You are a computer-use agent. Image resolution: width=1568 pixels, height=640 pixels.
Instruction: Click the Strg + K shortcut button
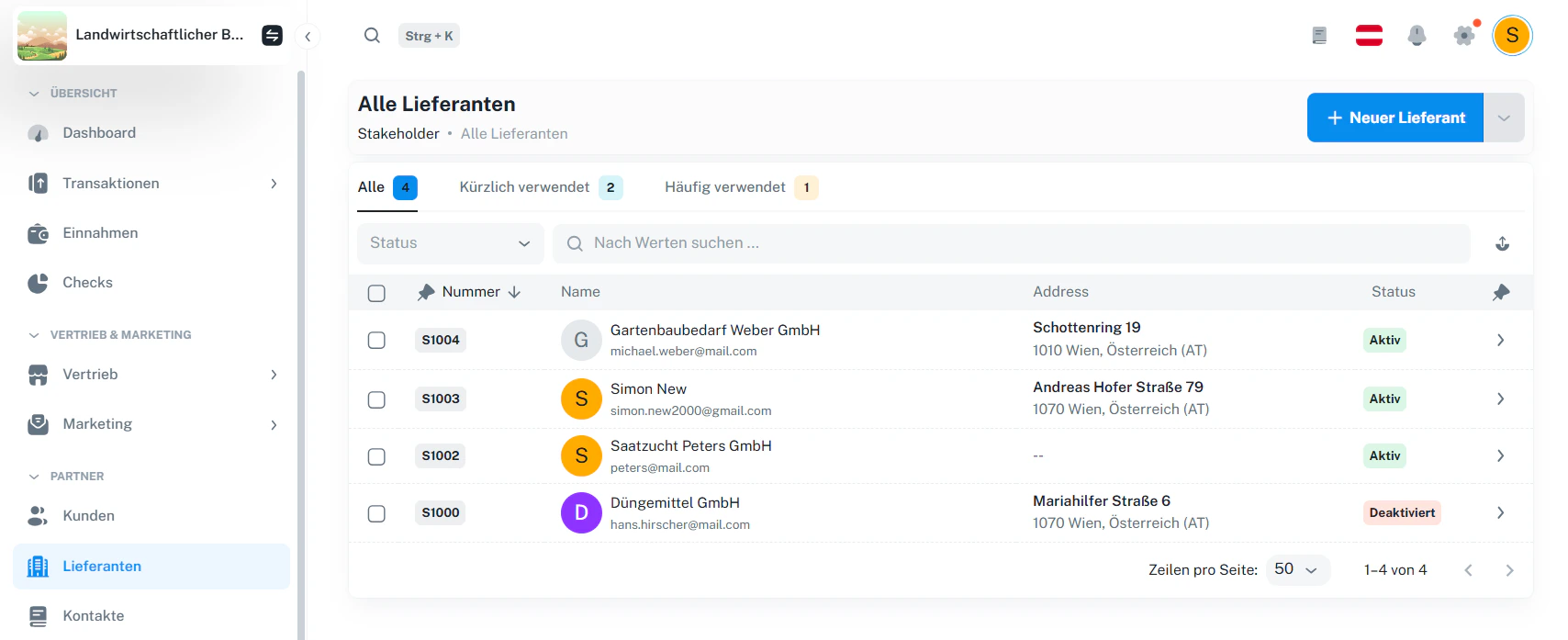[x=429, y=36]
